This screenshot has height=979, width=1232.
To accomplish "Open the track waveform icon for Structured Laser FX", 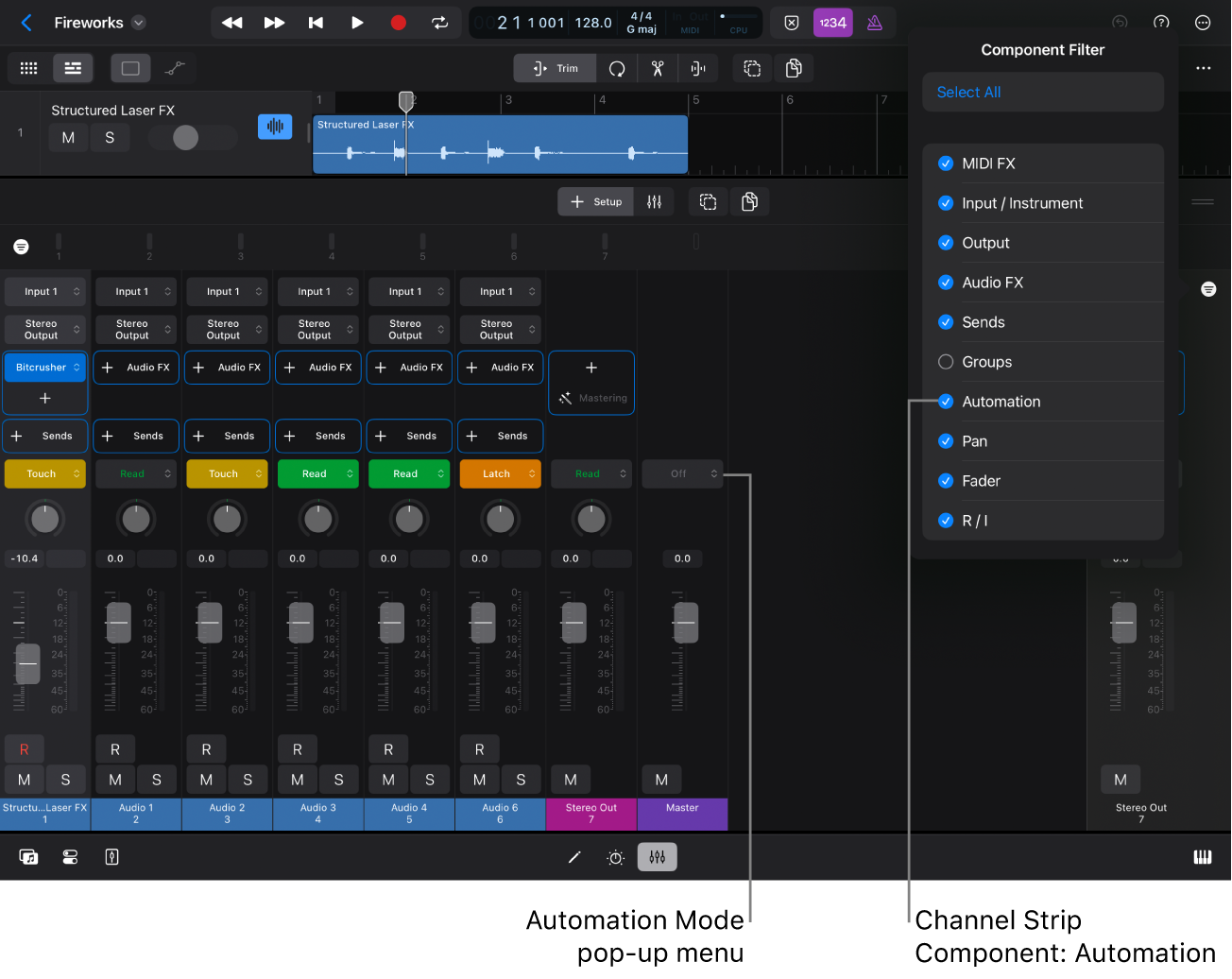I will click(275, 126).
